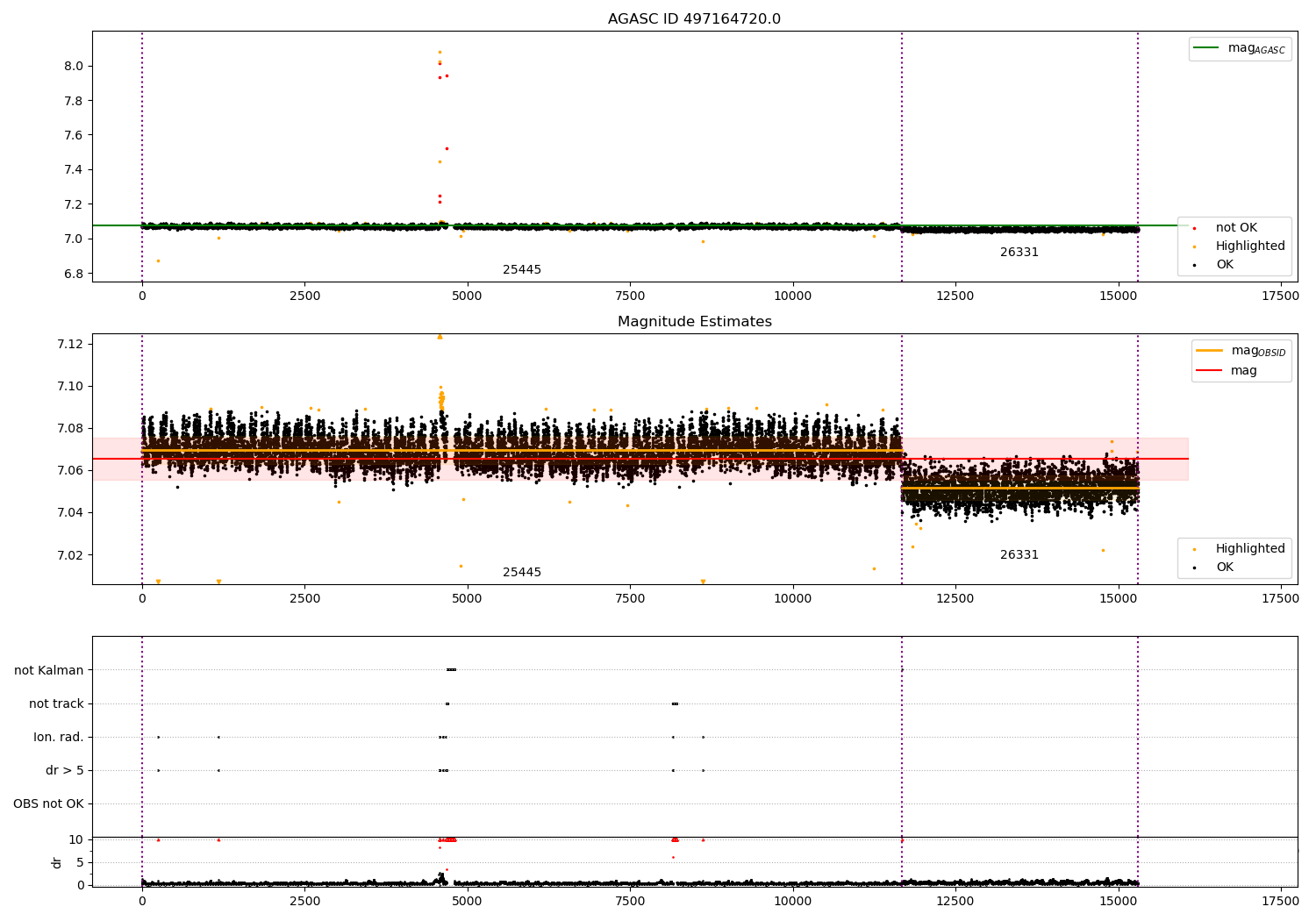
Task: Click the '2500' x-tick under the top plot
Action: [304, 296]
